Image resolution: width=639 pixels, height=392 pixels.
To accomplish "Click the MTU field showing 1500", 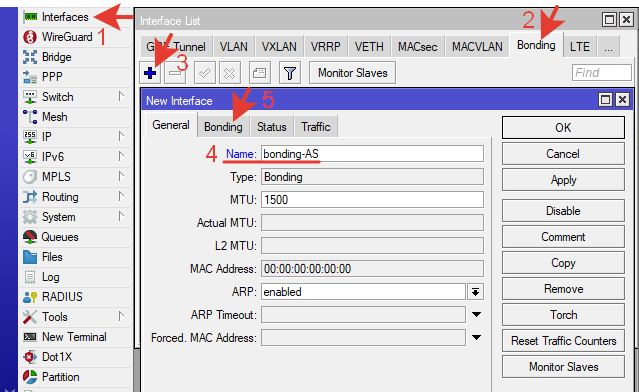I will point(372,200).
